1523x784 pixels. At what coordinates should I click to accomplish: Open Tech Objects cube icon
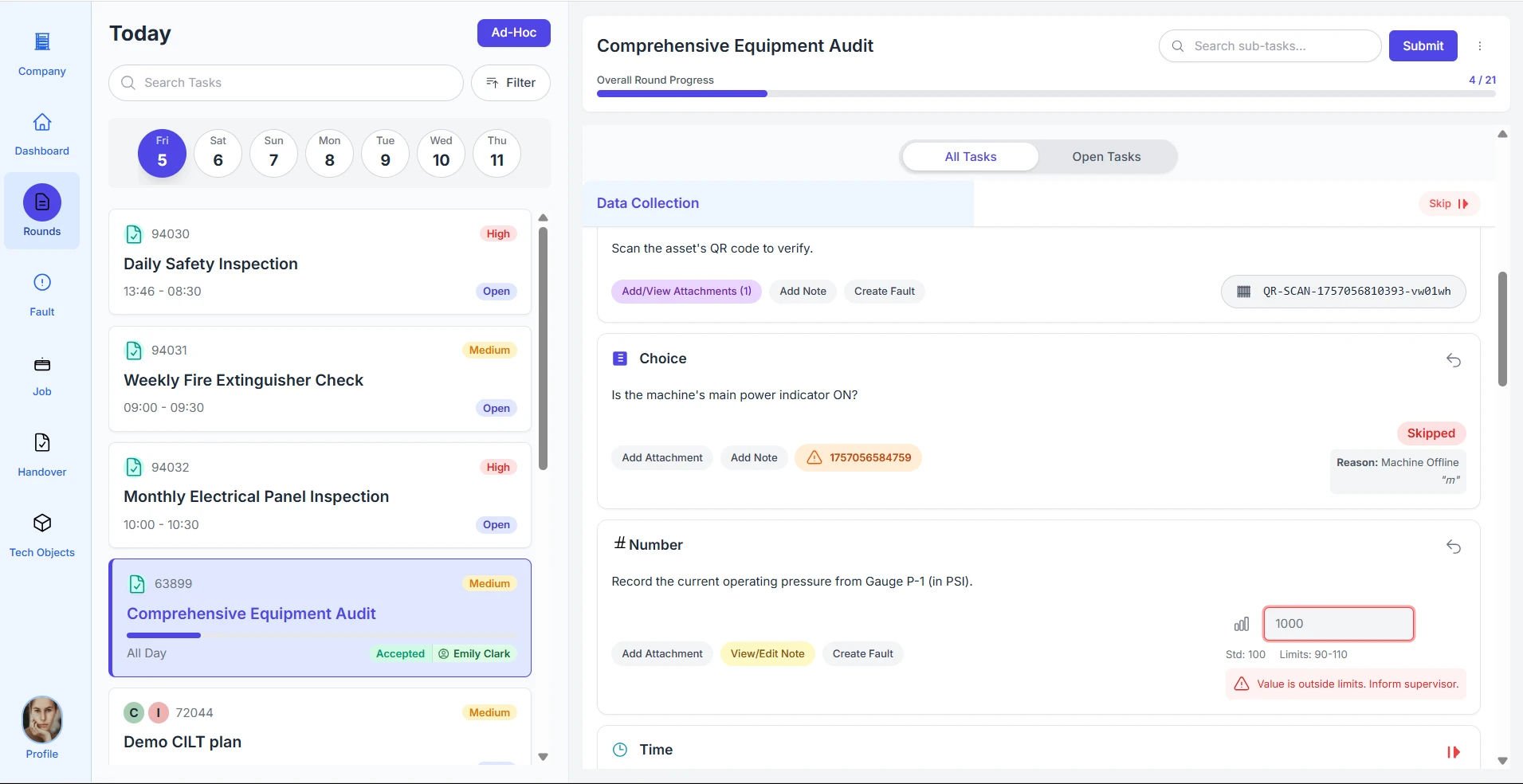point(42,523)
